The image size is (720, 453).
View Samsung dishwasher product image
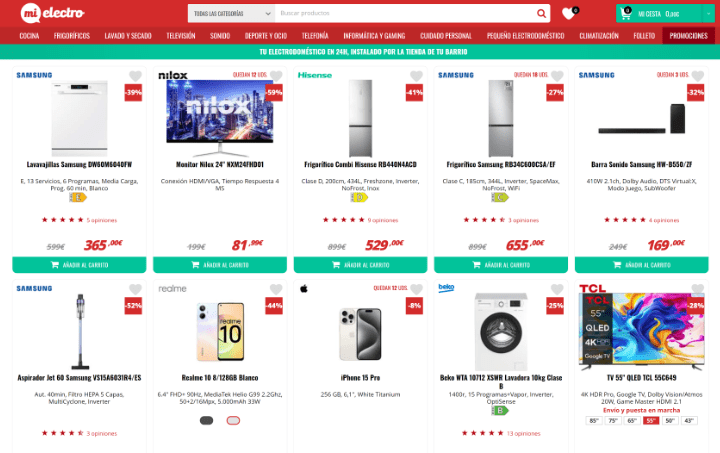[79, 118]
